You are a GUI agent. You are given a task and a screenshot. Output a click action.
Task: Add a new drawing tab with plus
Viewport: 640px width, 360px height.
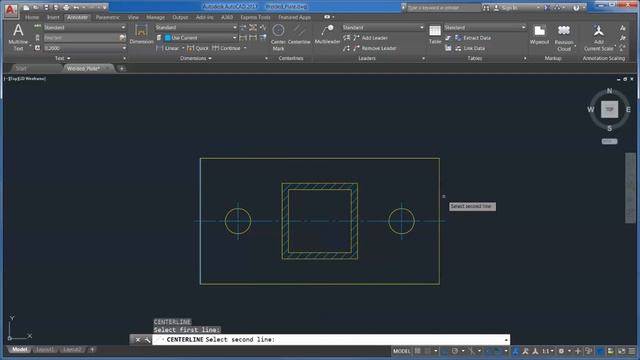click(122, 69)
